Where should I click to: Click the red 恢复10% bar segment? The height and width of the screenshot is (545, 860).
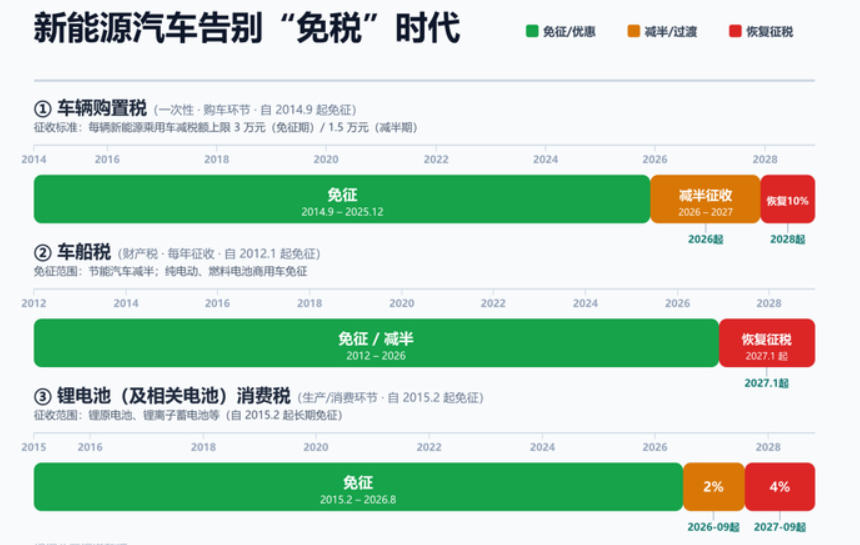tap(788, 199)
